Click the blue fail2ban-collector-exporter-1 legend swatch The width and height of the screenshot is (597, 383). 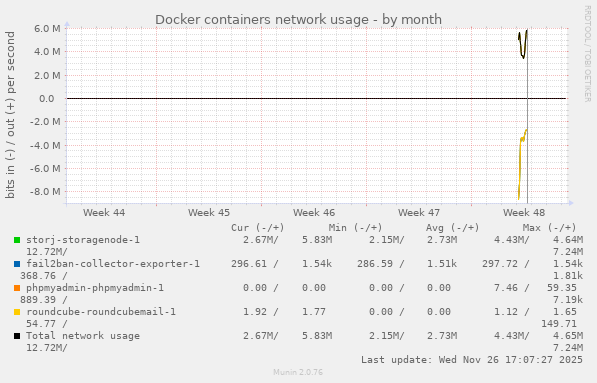[17, 264]
